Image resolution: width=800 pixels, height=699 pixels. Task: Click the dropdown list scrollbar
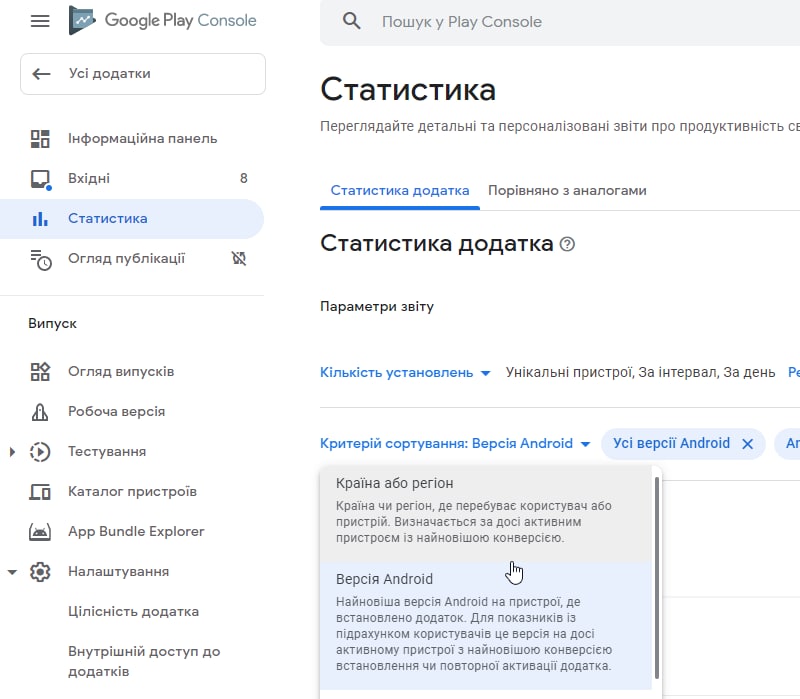pos(657,578)
